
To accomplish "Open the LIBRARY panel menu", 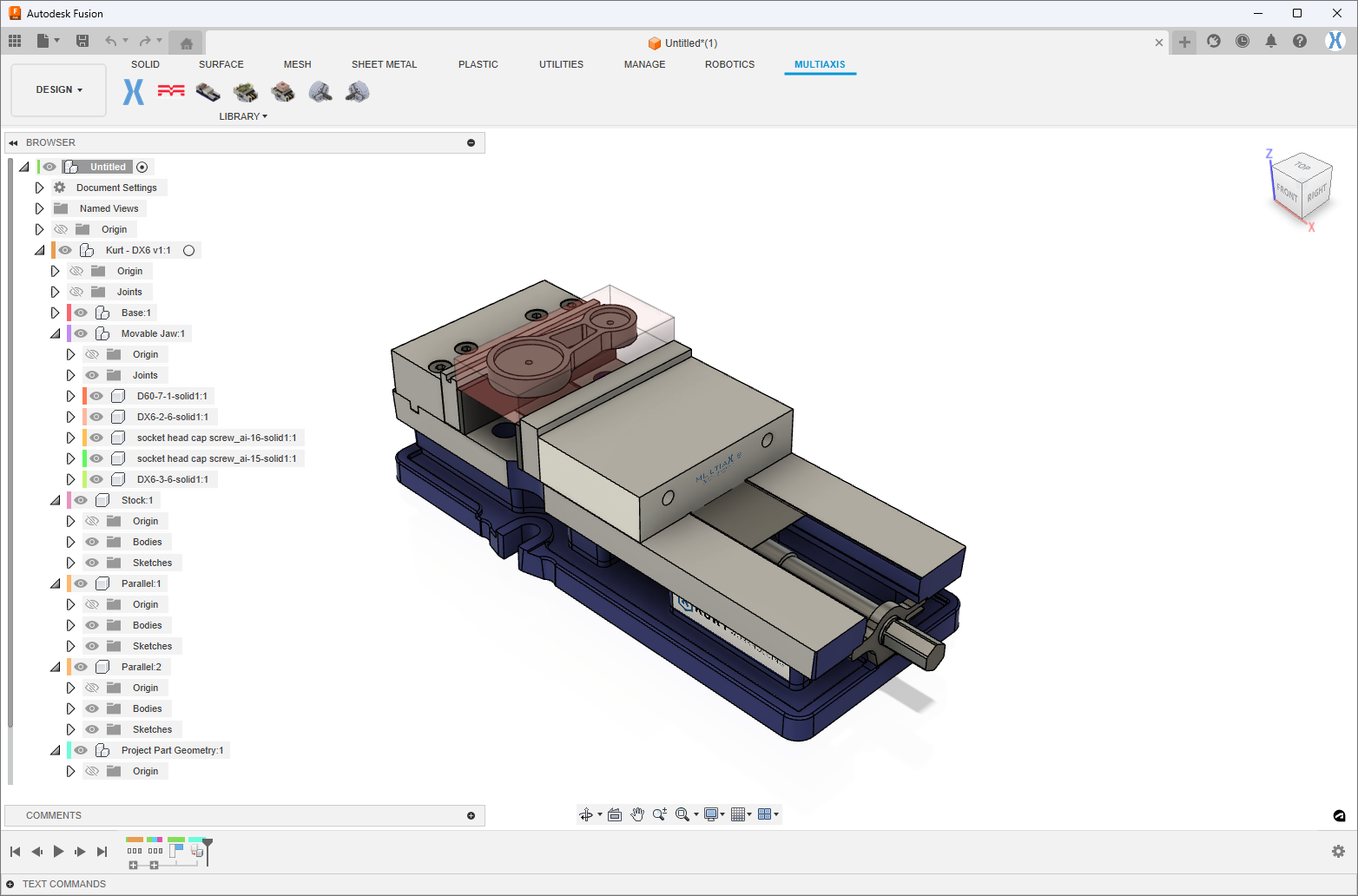I will point(243,116).
